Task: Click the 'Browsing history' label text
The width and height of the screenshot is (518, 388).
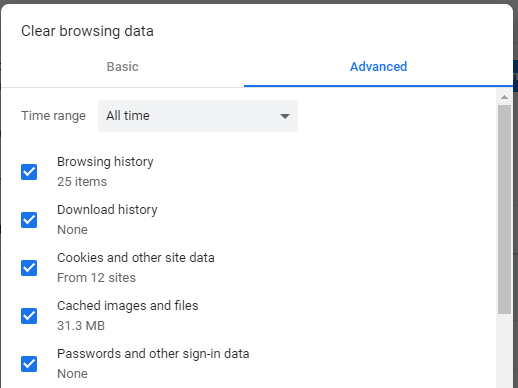Action: pyautogui.click(x=105, y=162)
